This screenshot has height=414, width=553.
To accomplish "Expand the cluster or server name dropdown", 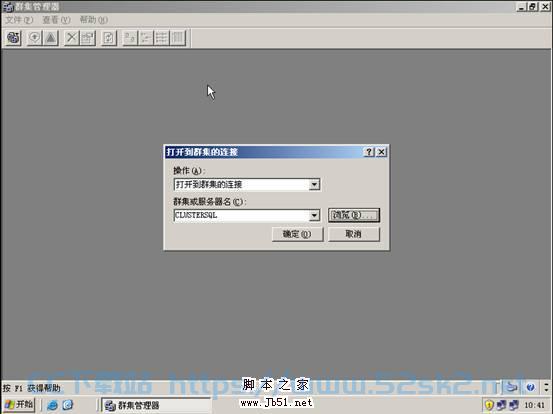I will [x=314, y=215].
